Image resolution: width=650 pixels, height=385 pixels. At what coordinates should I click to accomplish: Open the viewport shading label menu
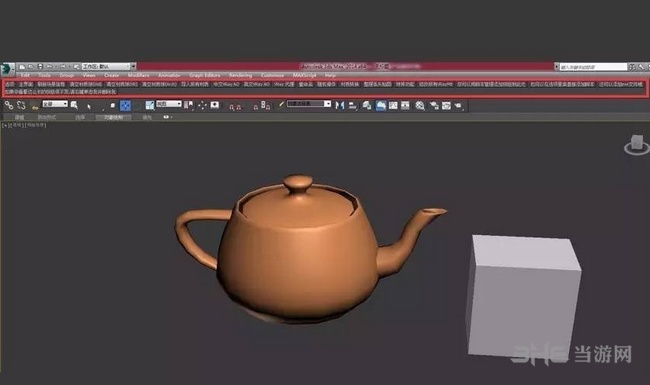tap(36, 125)
